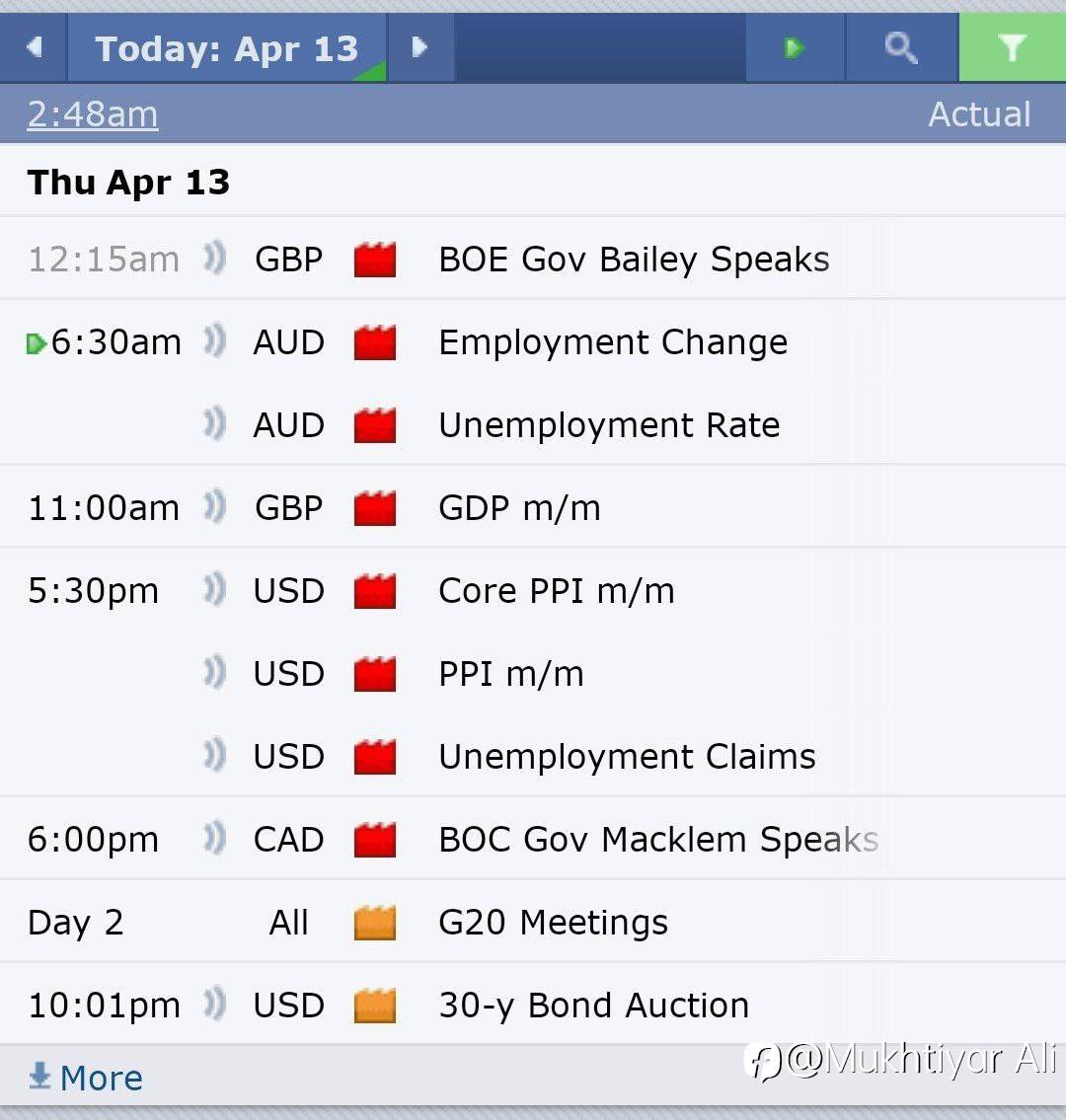
Task: Open the PPI m/m event row
Action: 511,674
